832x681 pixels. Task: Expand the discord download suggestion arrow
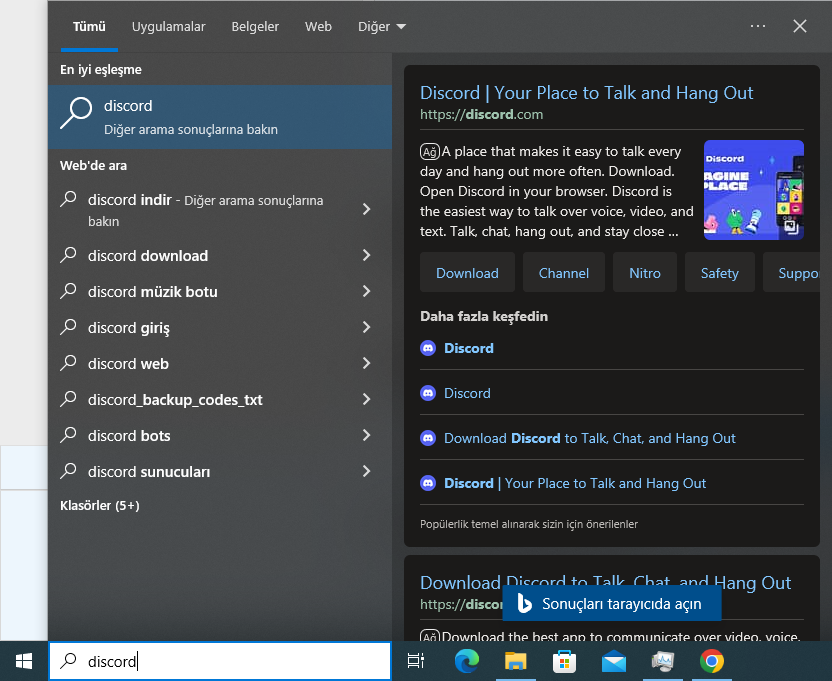tap(366, 255)
